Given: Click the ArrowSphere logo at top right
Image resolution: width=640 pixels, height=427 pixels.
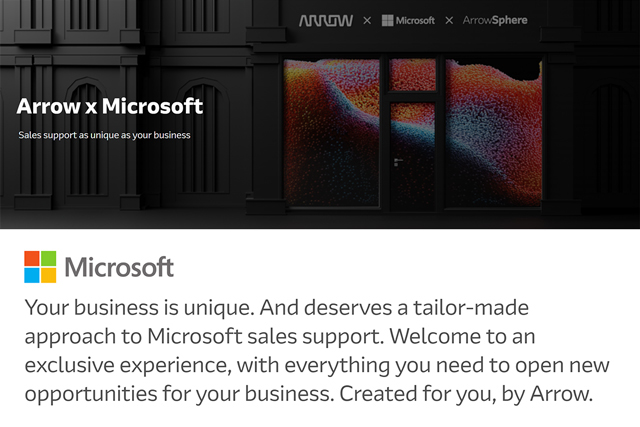Looking at the screenshot, I should point(494,20).
